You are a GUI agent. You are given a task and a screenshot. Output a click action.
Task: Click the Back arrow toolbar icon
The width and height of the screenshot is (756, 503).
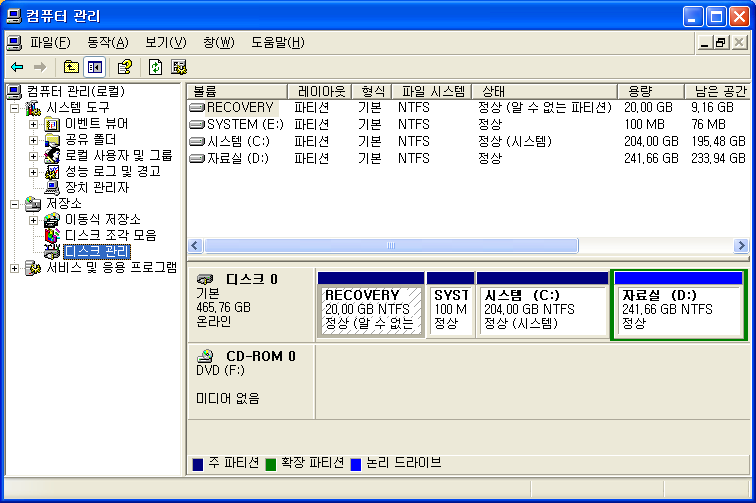(17, 67)
